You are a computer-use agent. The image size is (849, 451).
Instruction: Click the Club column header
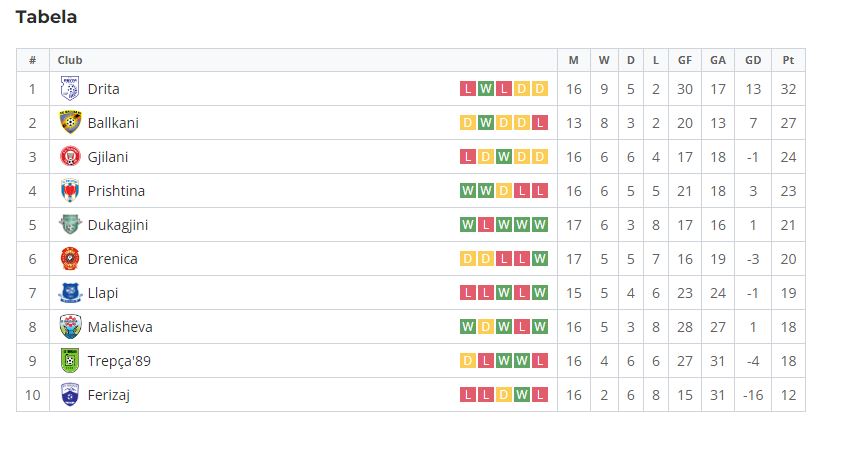[70, 60]
